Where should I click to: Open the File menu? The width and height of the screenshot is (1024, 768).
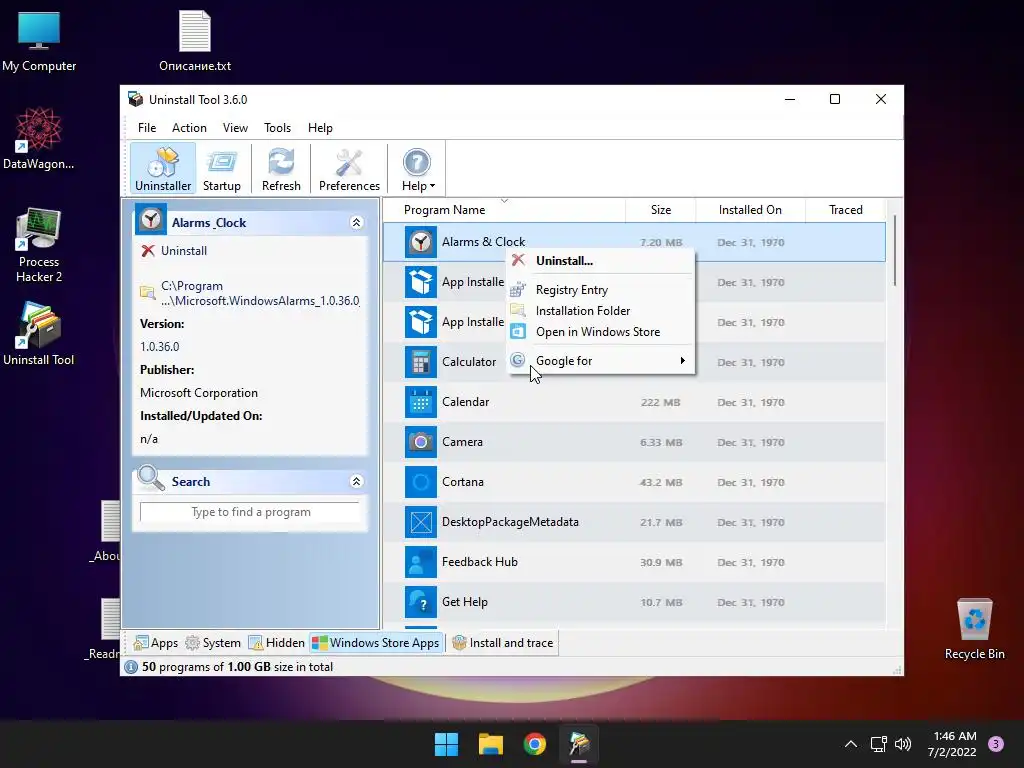click(x=147, y=128)
